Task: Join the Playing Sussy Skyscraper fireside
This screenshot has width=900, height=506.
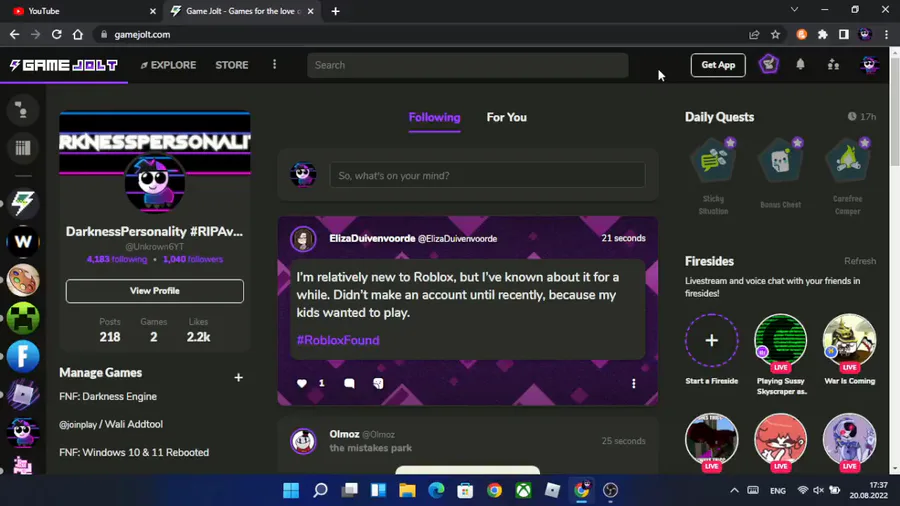Action: tap(781, 342)
